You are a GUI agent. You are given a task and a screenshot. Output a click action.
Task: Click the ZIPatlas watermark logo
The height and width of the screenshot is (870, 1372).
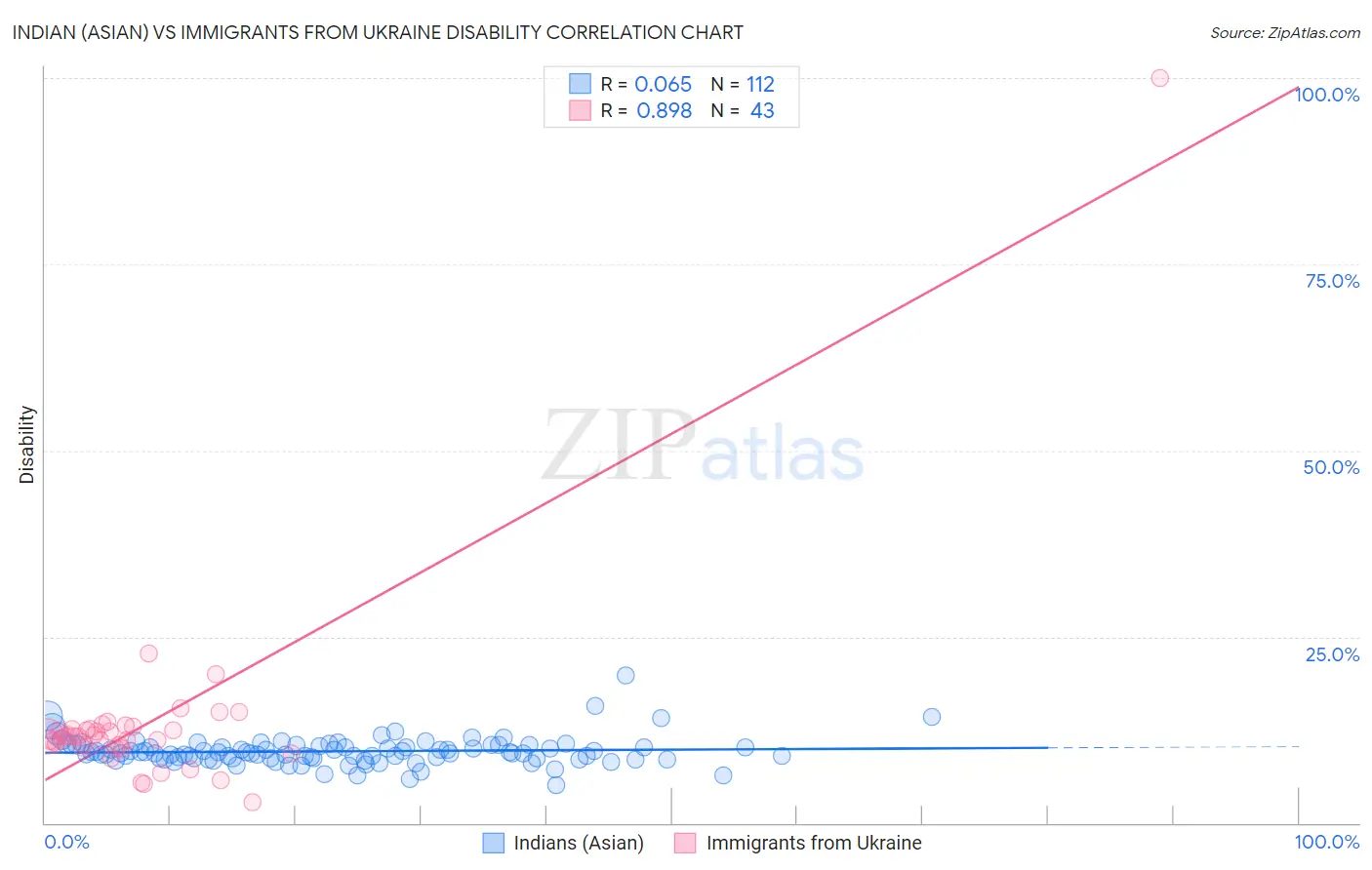pos(703,447)
